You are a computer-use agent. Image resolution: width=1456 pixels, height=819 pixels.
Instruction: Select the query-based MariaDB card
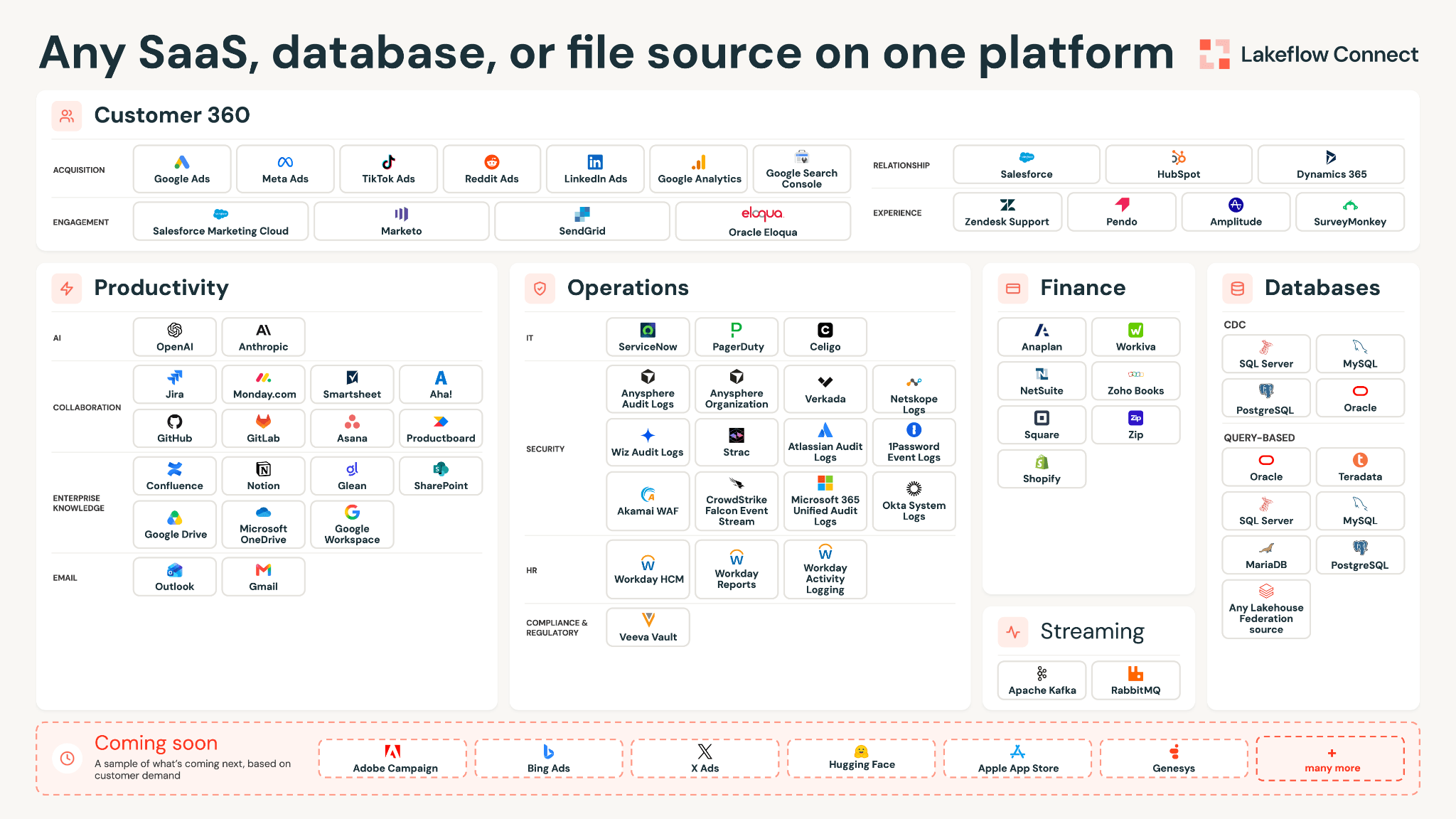[1266, 555]
